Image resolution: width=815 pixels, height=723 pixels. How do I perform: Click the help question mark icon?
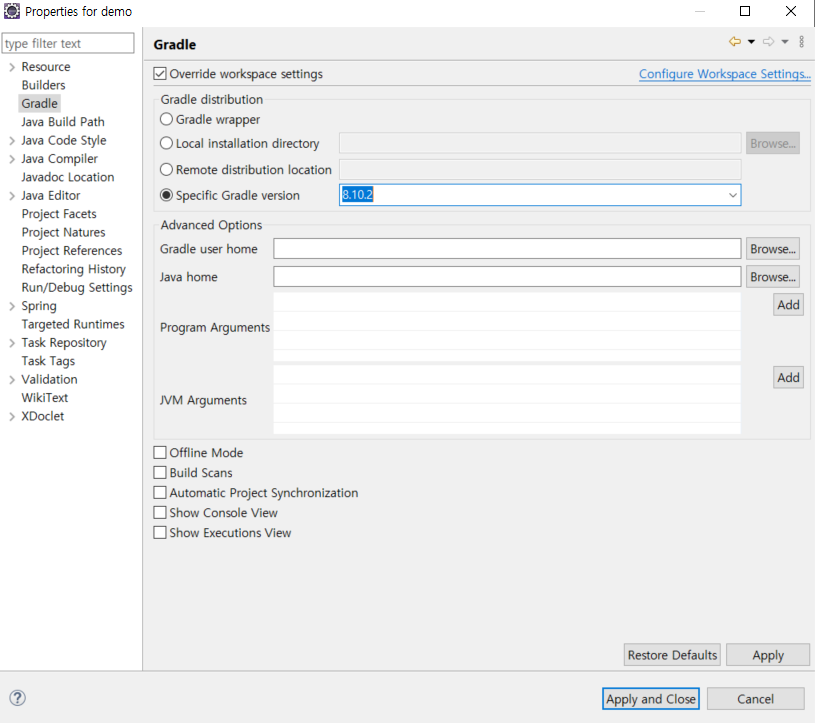17,698
